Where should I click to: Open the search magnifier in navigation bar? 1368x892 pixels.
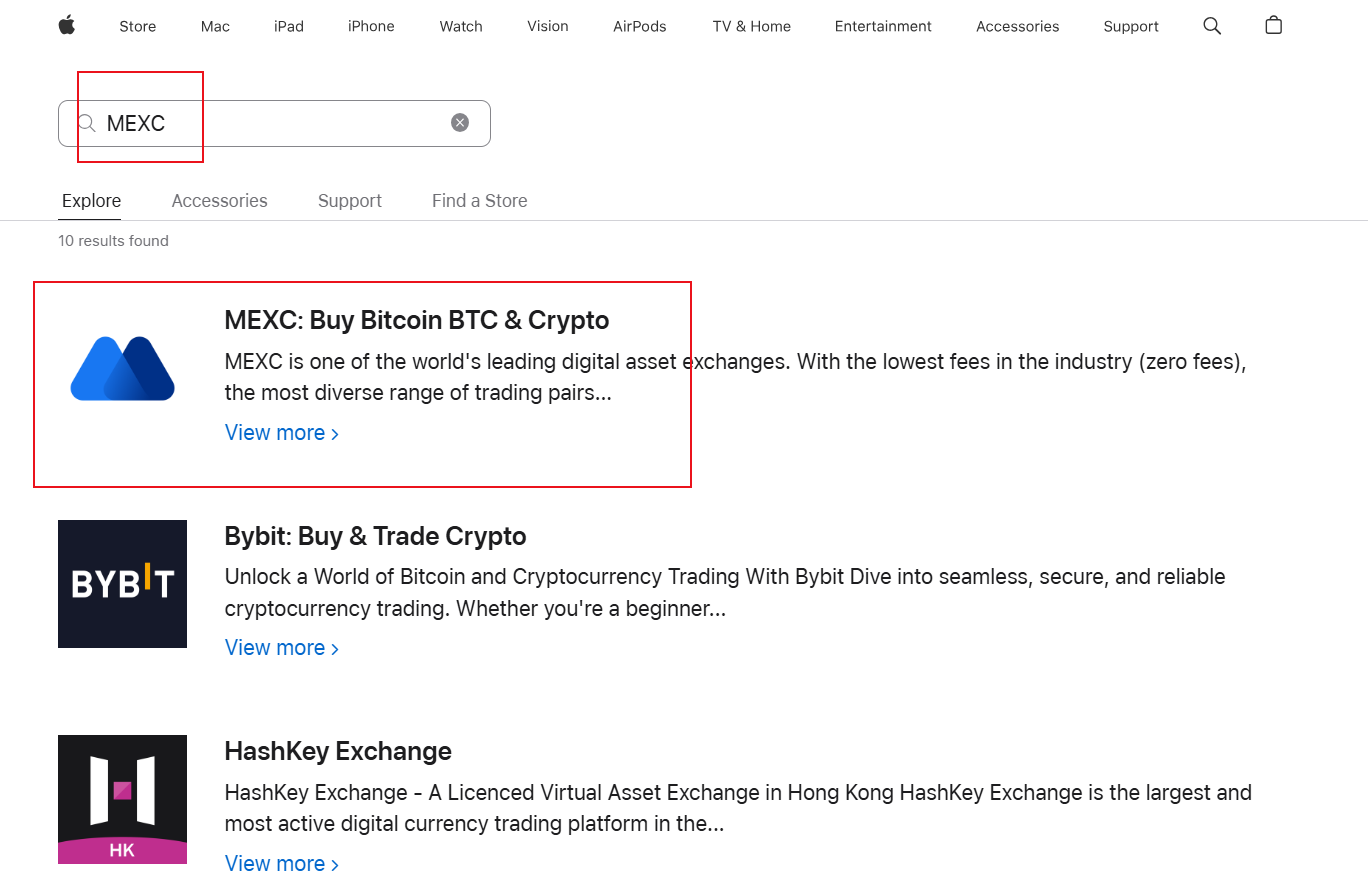pyautogui.click(x=1212, y=26)
